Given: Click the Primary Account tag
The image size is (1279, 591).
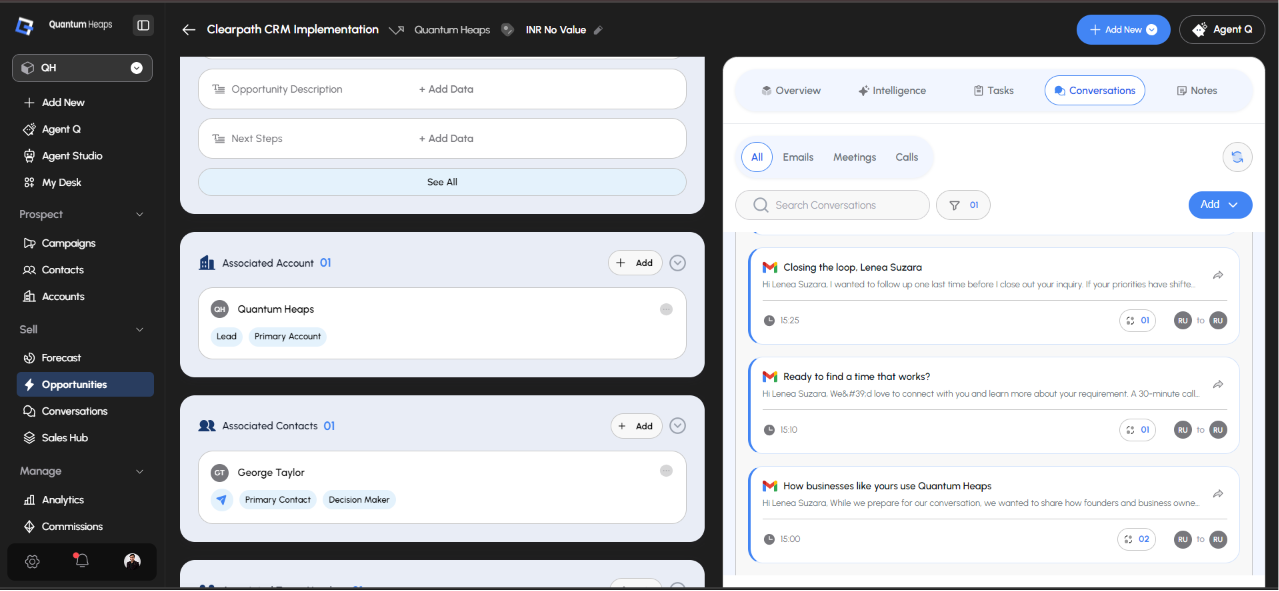Looking at the screenshot, I should point(288,337).
